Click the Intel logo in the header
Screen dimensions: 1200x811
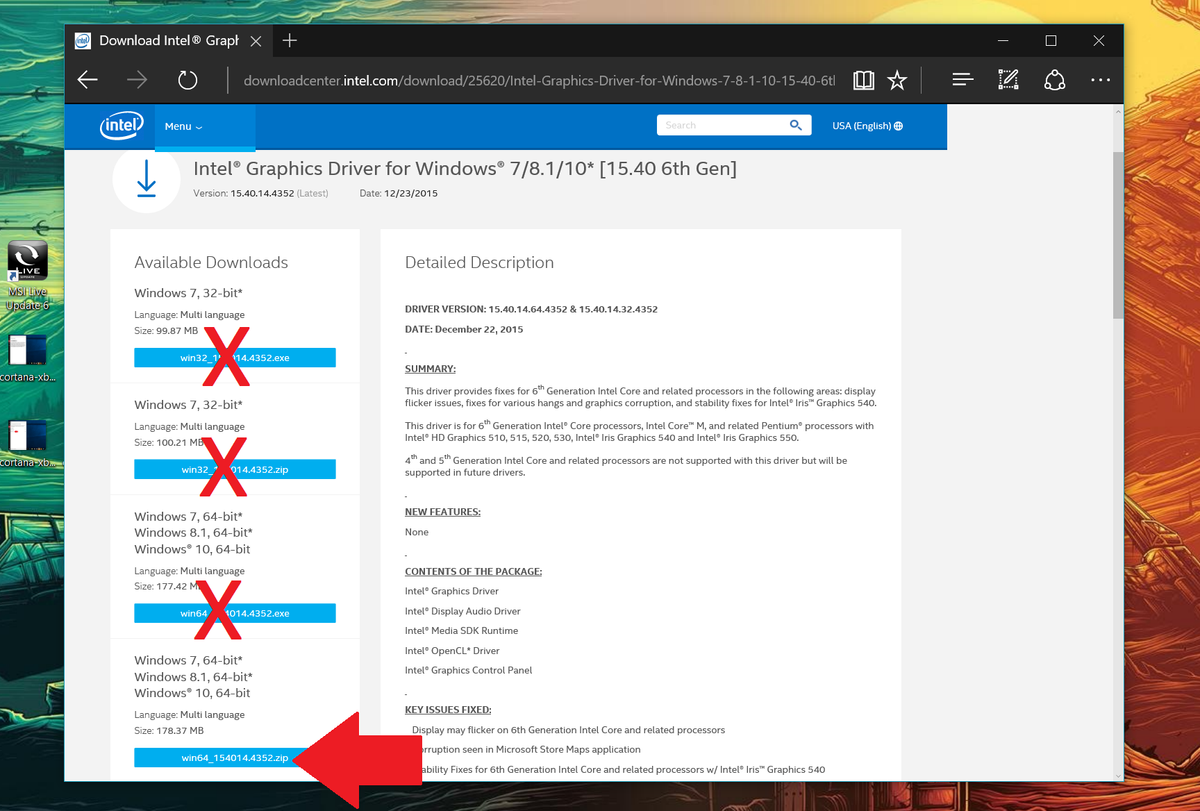click(121, 125)
